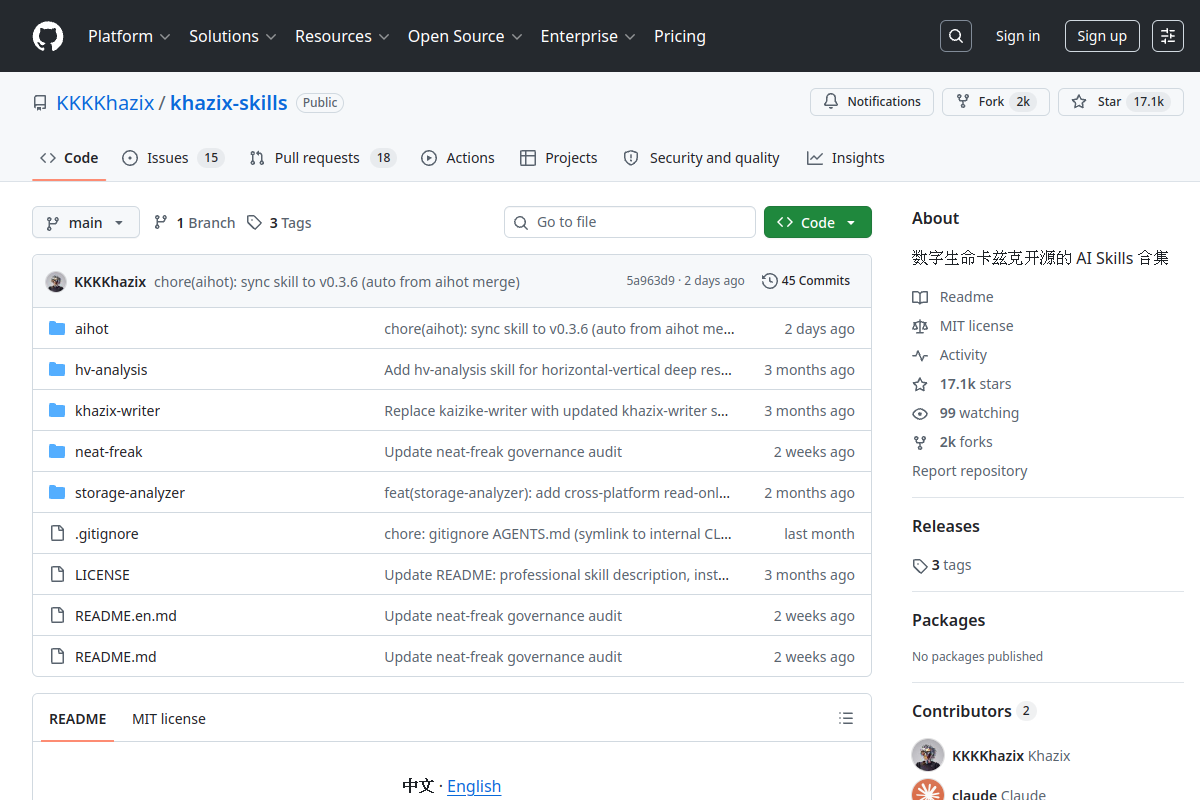Image resolution: width=1200 pixels, height=800 pixels.
Task: View 1 Branch list
Action: 195,223
